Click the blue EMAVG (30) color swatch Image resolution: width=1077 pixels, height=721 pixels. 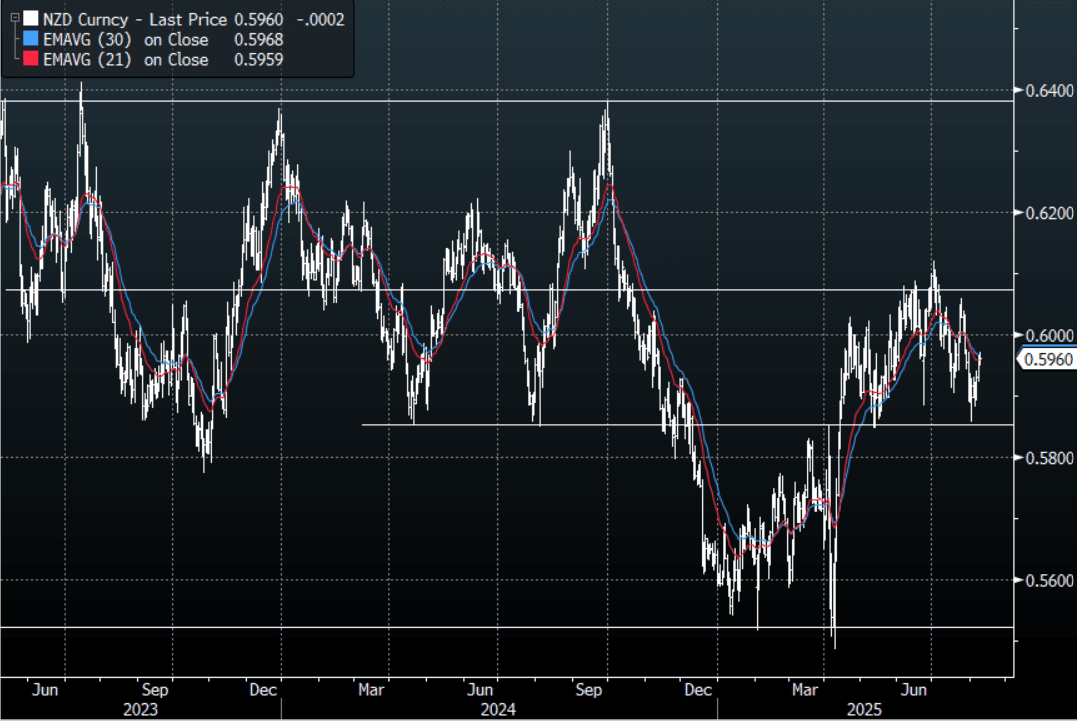(32, 39)
